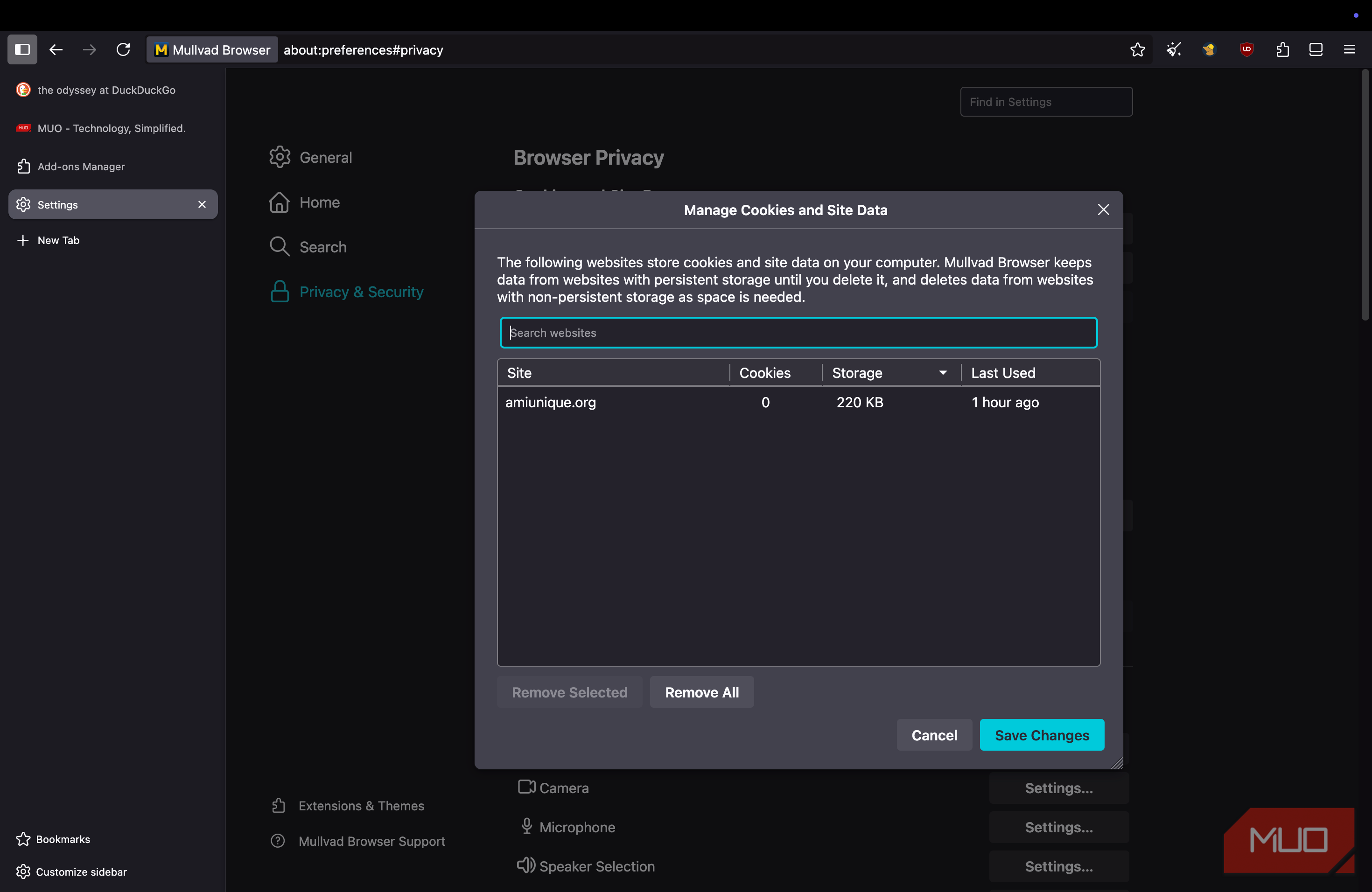Open Speaker Selection Settings button
The image size is (1372, 892).
pos(1058,866)
